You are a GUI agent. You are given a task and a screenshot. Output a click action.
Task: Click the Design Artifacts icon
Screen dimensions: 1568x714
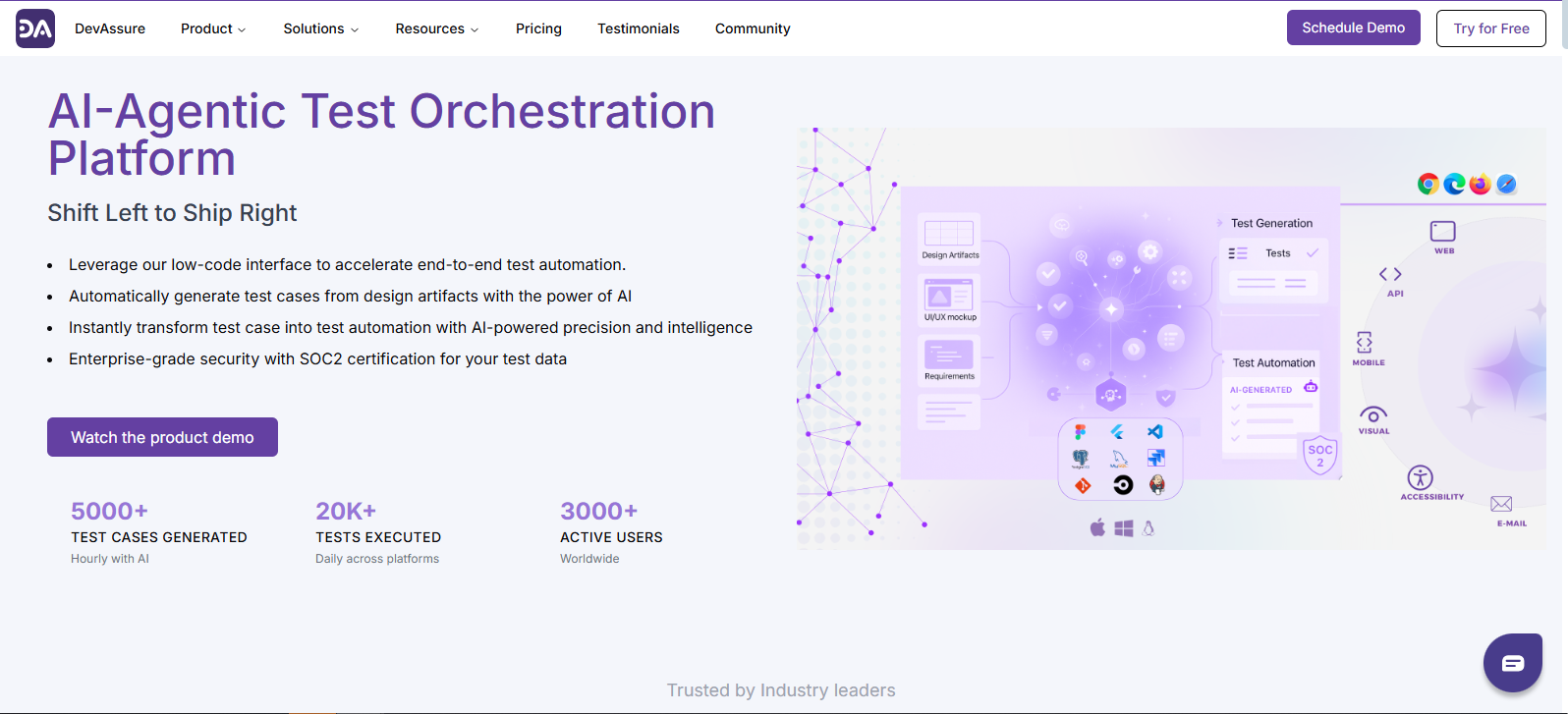tap(949, 233)
